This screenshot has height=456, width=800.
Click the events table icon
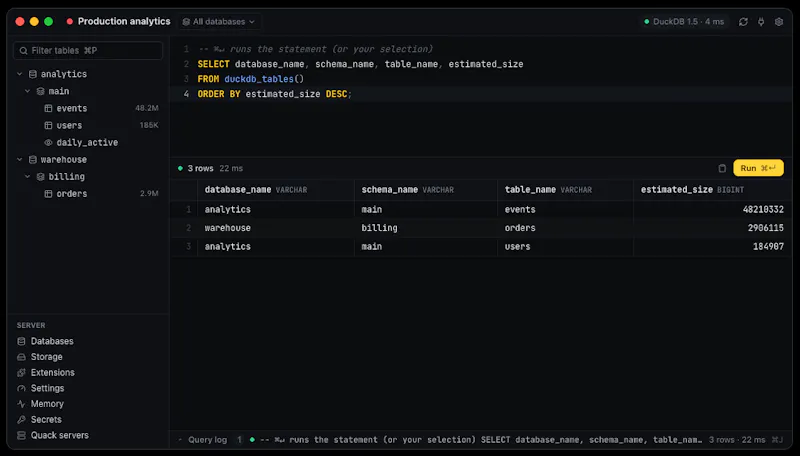point(48,108)
